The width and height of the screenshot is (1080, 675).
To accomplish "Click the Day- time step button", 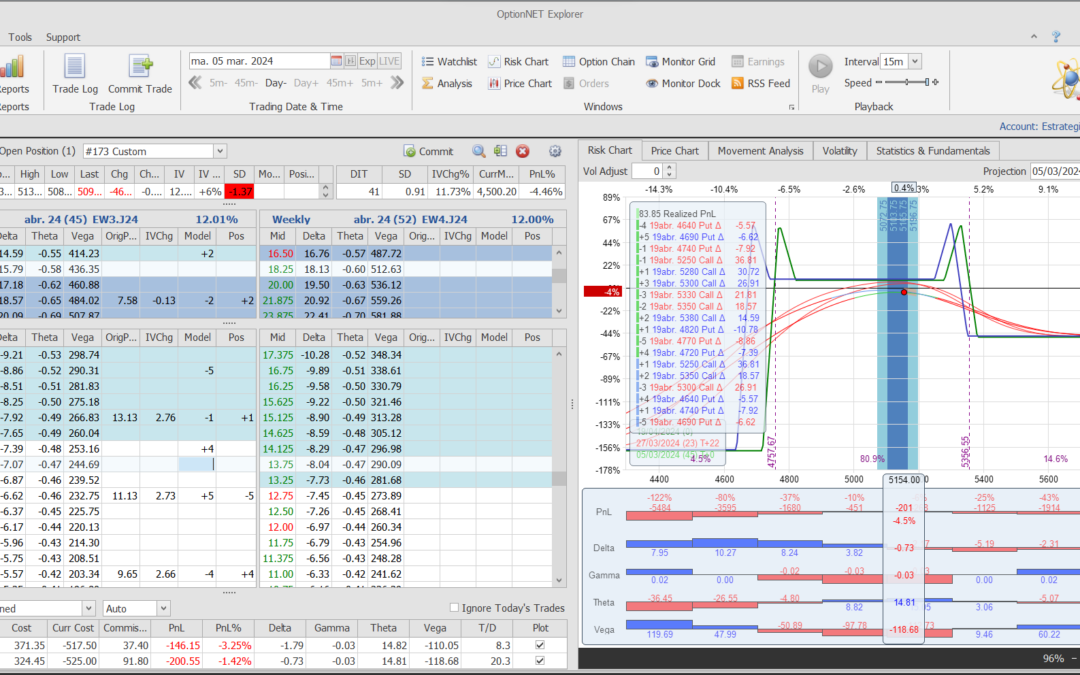I will [x=275, y=83].
